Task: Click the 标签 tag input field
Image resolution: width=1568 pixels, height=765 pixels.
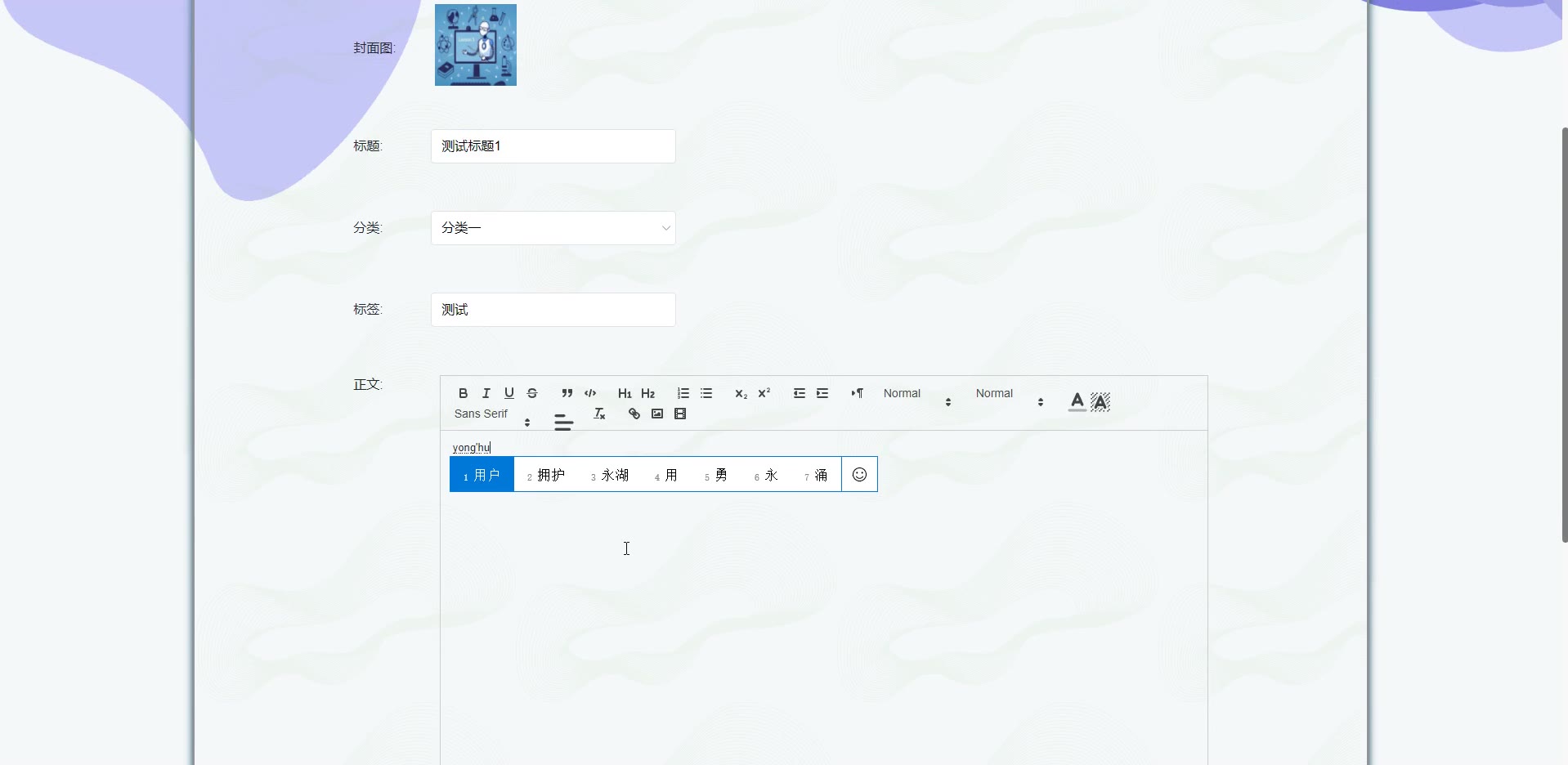Action: point(553,310)
